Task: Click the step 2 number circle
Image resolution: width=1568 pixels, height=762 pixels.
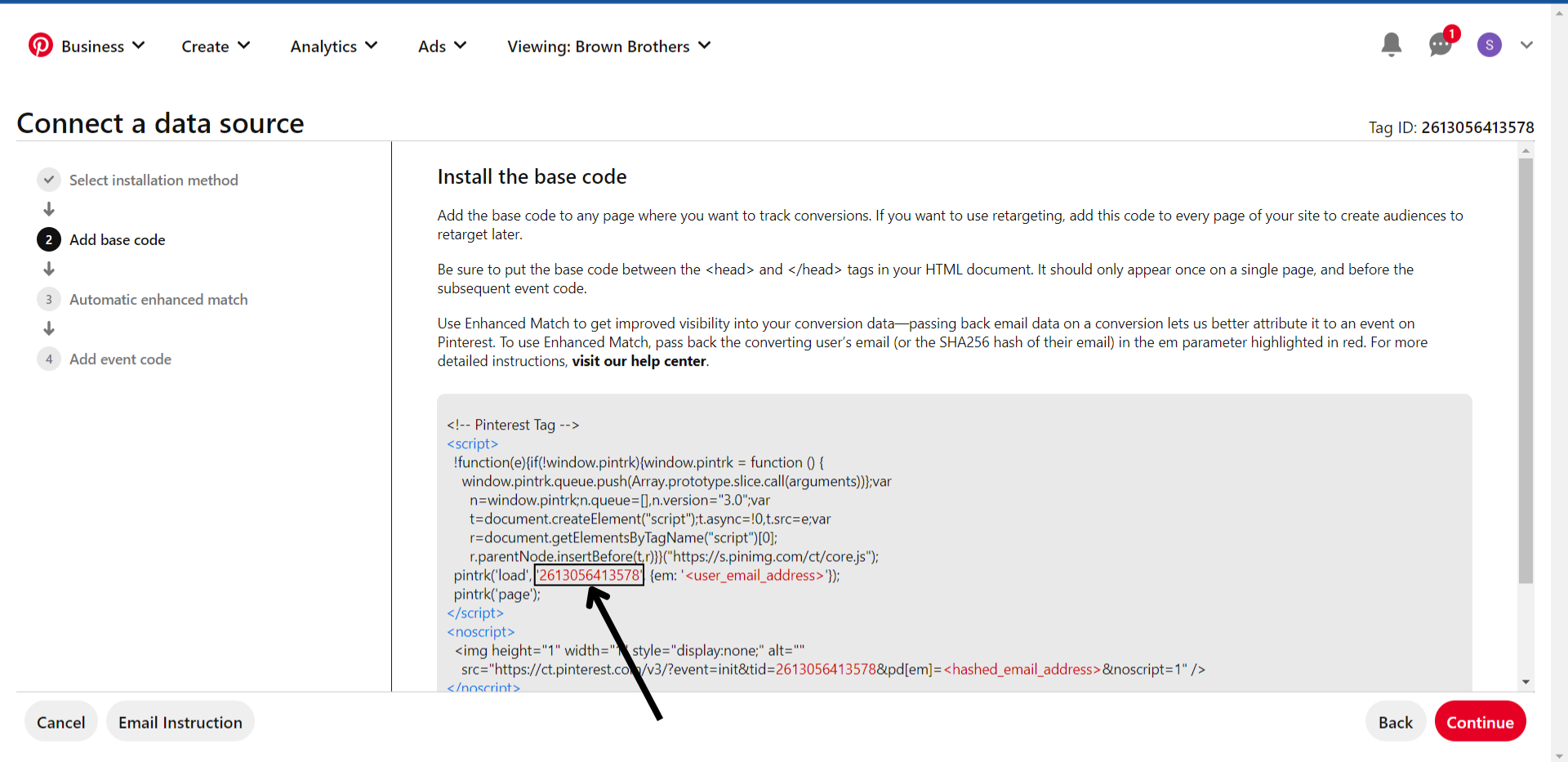Action: tap(49, 239)
